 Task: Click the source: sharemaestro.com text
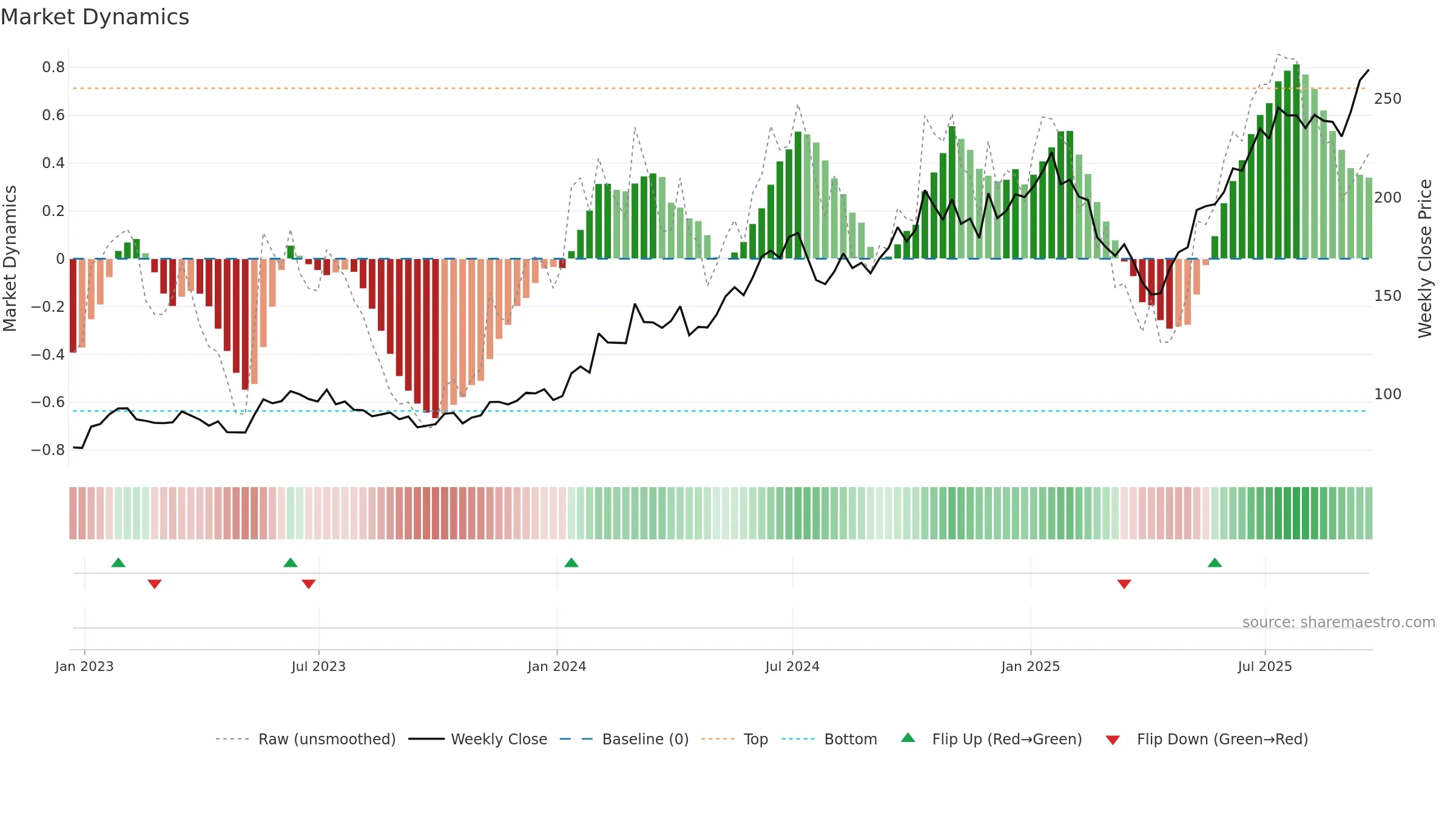[1339, 622]
